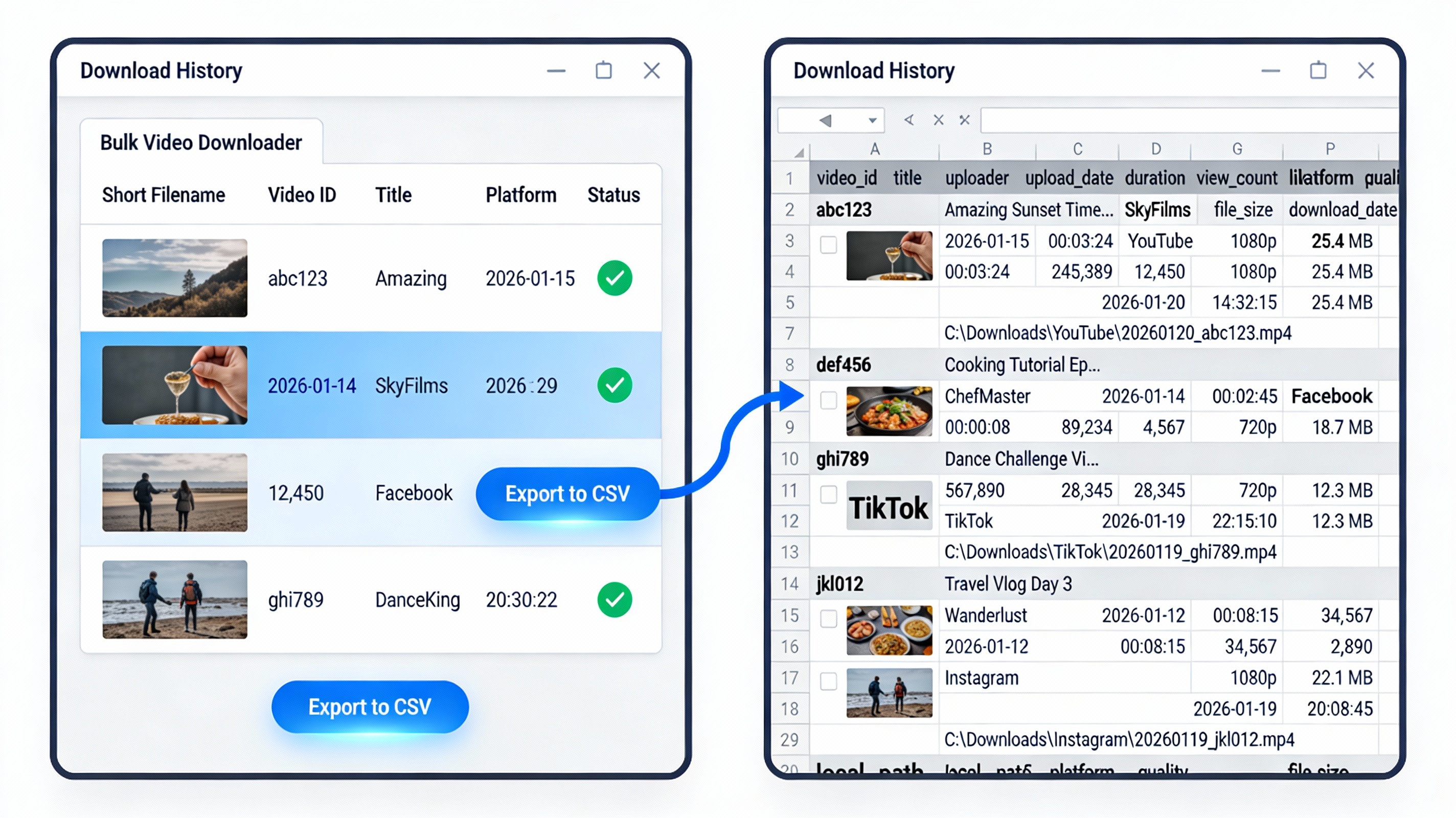Open the Bulk Video Downloader tab
The height and width of the screenshot is (818, 1456).
201,142
